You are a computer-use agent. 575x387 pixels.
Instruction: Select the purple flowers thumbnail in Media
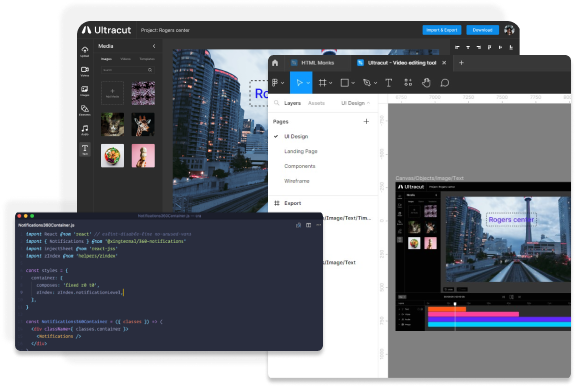pyautogui.click(x=143, y=93)
